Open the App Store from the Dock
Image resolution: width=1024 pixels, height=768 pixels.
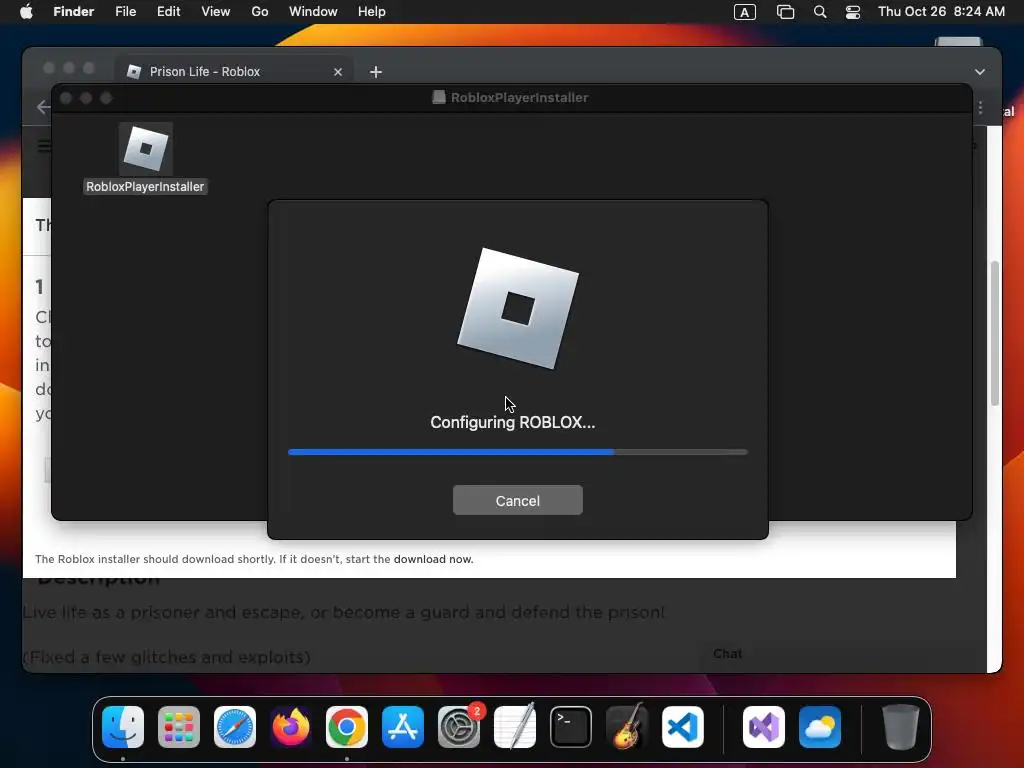coord(403,727)
